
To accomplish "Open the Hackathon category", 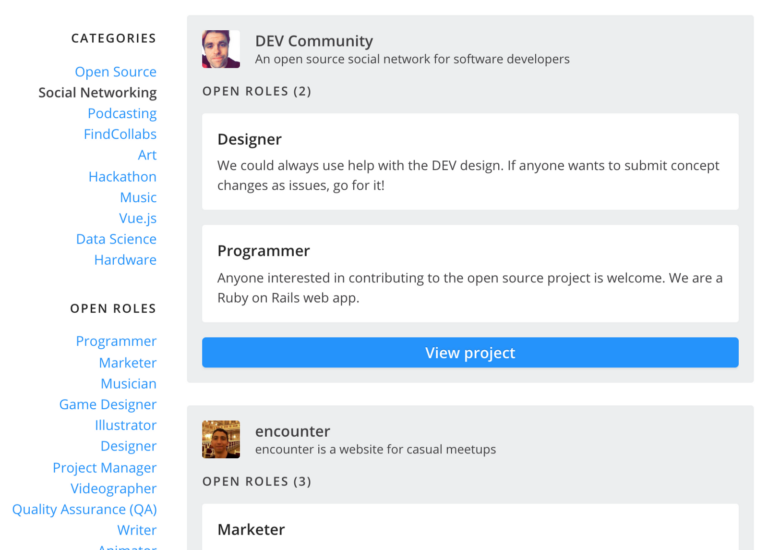I will click(122, 176).
